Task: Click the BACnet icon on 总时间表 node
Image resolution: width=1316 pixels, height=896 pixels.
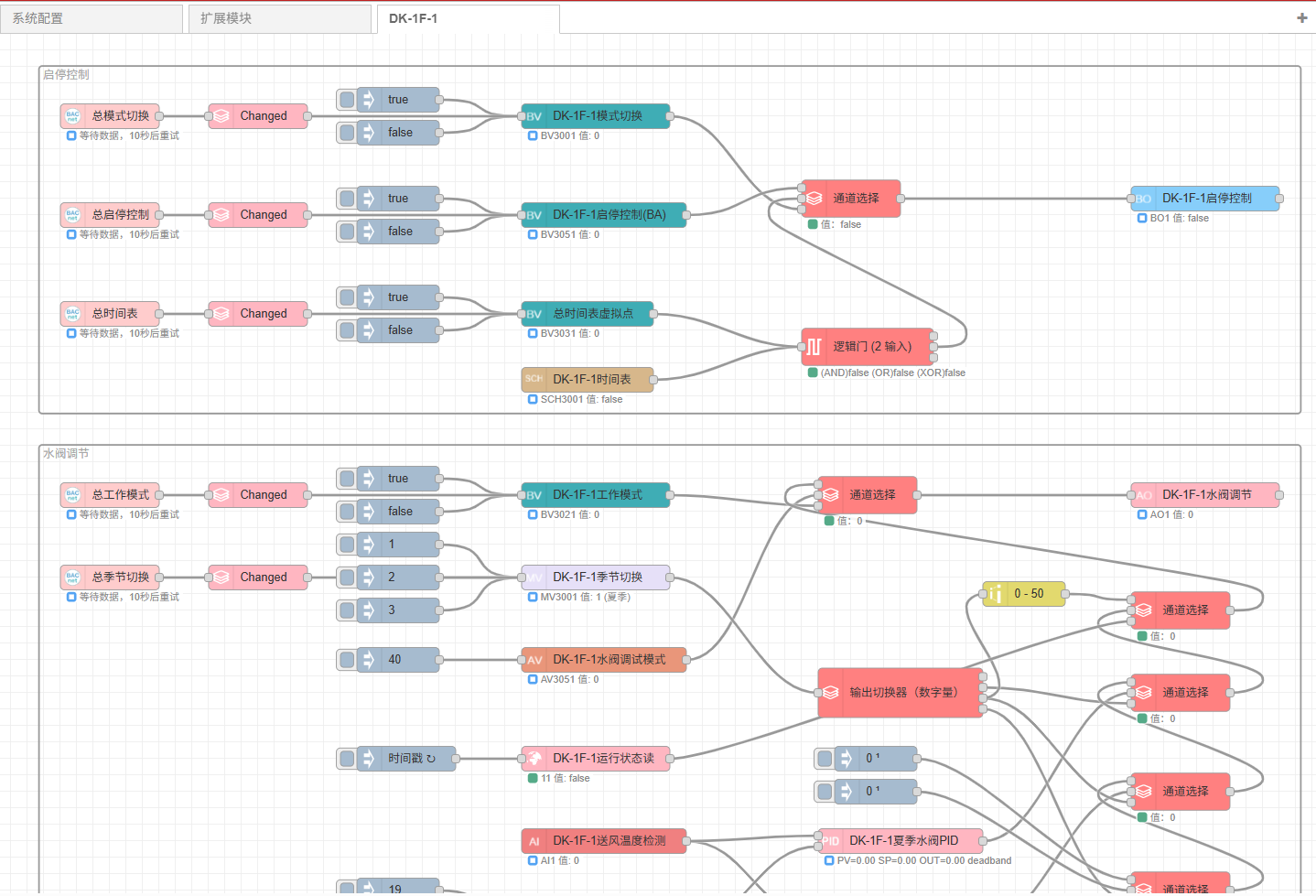Action: pyautogui.click(x=73, y=314)
